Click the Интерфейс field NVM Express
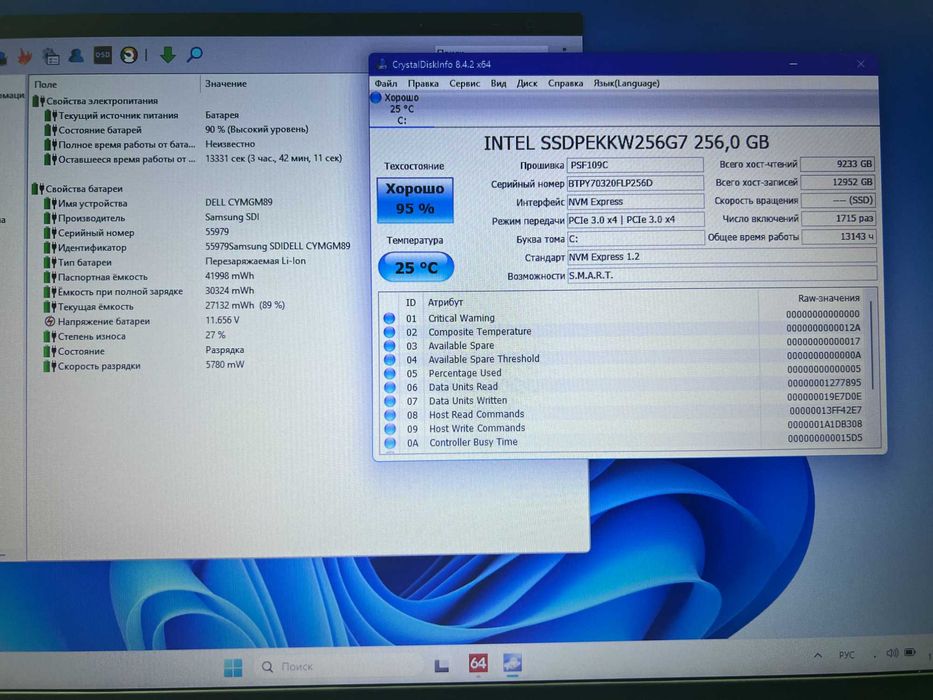The height and width of the screenshot is (700, 933). pos(635,202)
